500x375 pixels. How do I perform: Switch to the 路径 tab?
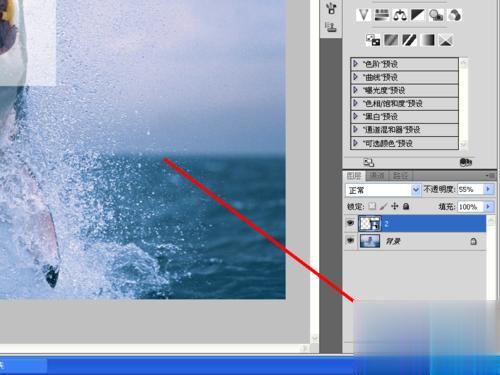point(400,175)
